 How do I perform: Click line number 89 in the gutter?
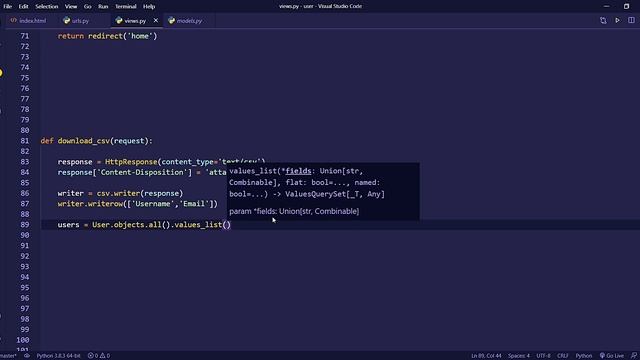24,225
